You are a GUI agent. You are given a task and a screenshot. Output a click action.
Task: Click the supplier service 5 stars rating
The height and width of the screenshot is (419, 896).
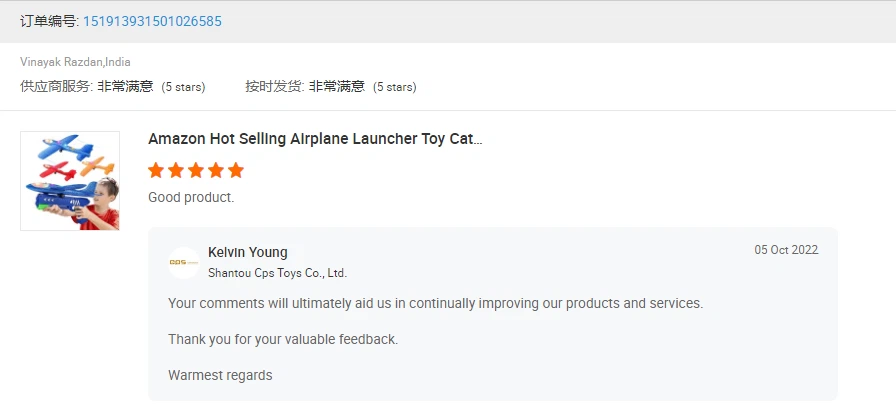pos(183,87)
